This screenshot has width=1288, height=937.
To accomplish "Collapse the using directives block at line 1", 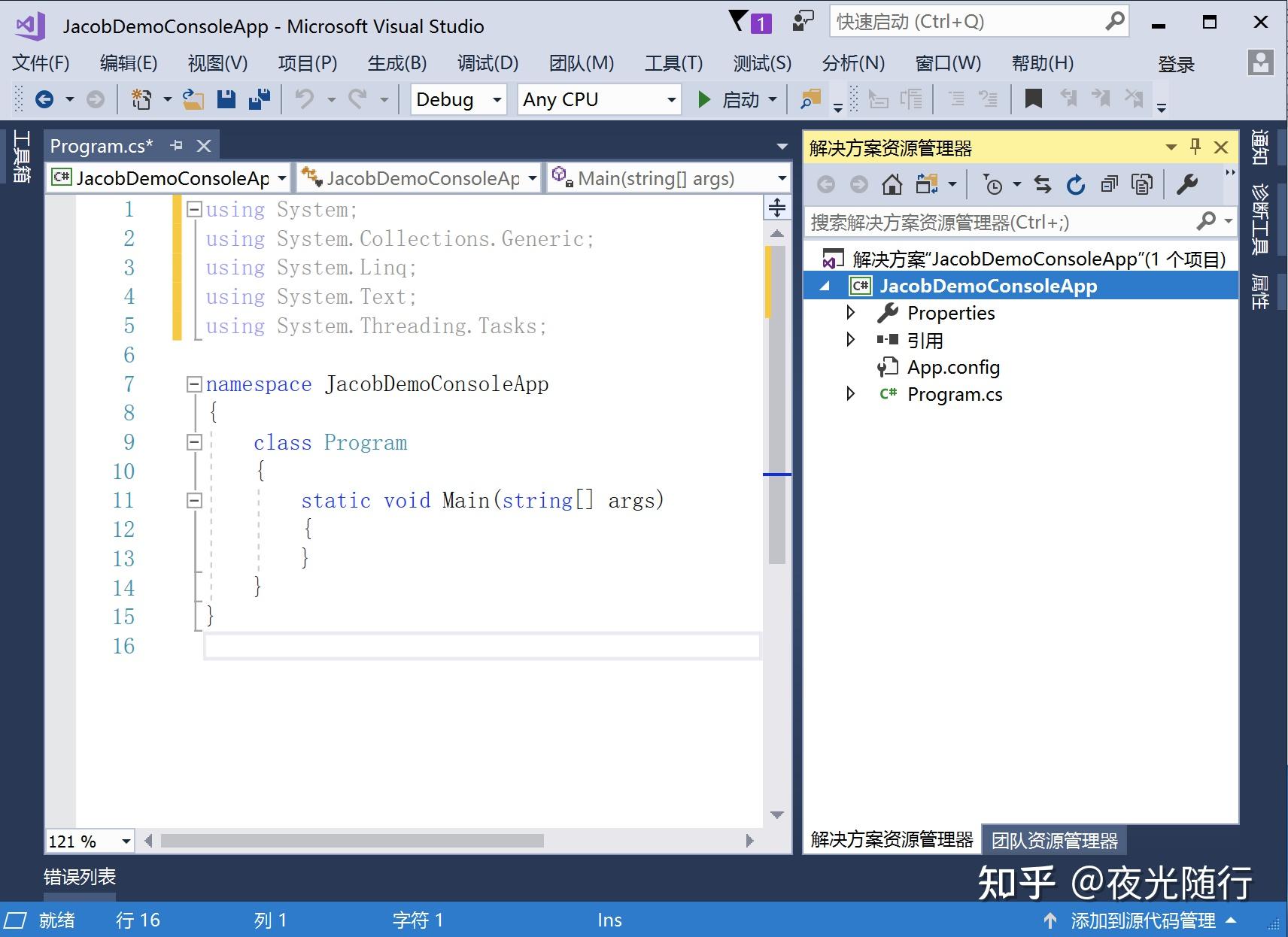I will pos(194,209).
